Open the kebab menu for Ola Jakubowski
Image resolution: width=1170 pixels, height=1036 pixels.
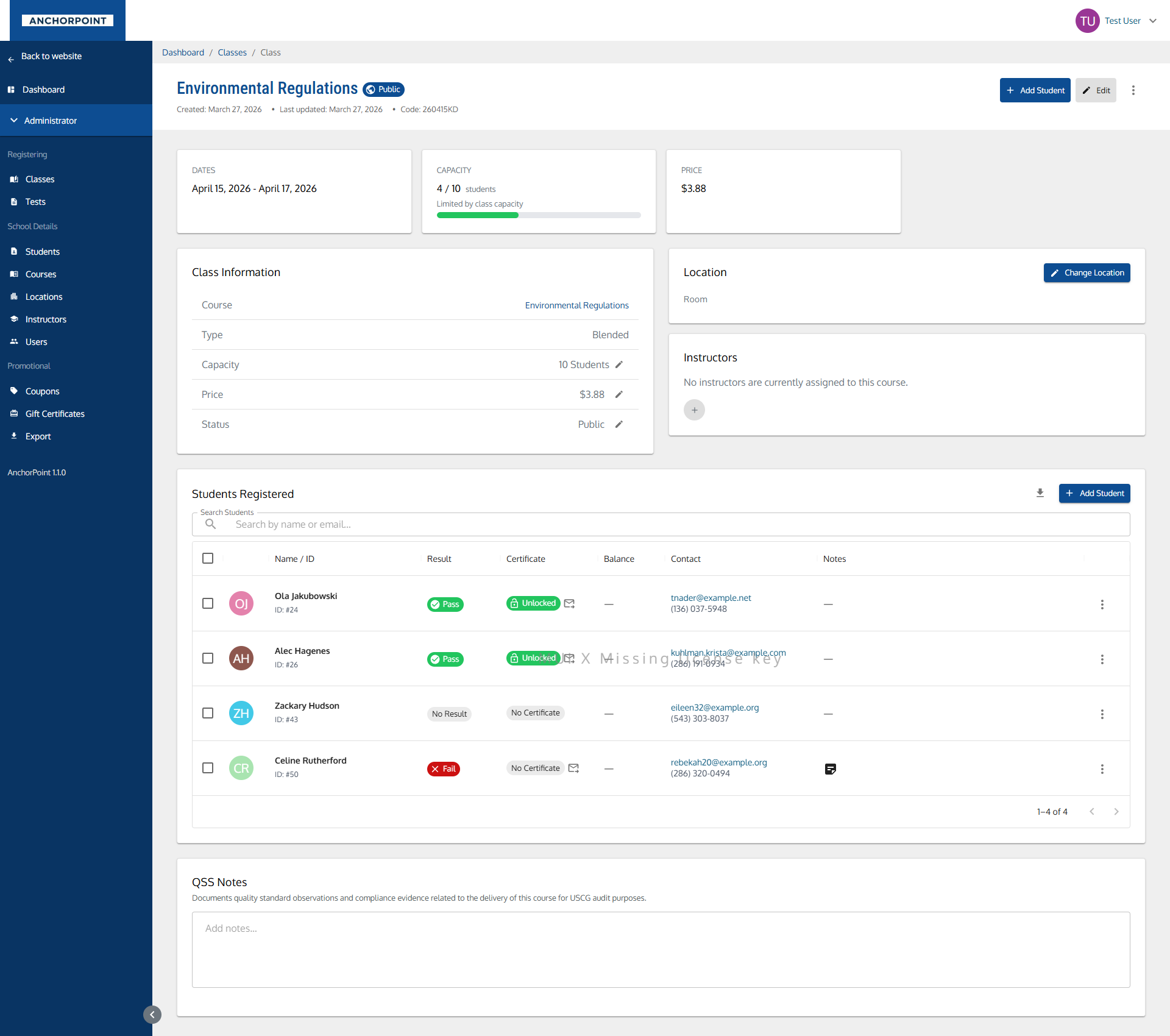[1102, 604]
